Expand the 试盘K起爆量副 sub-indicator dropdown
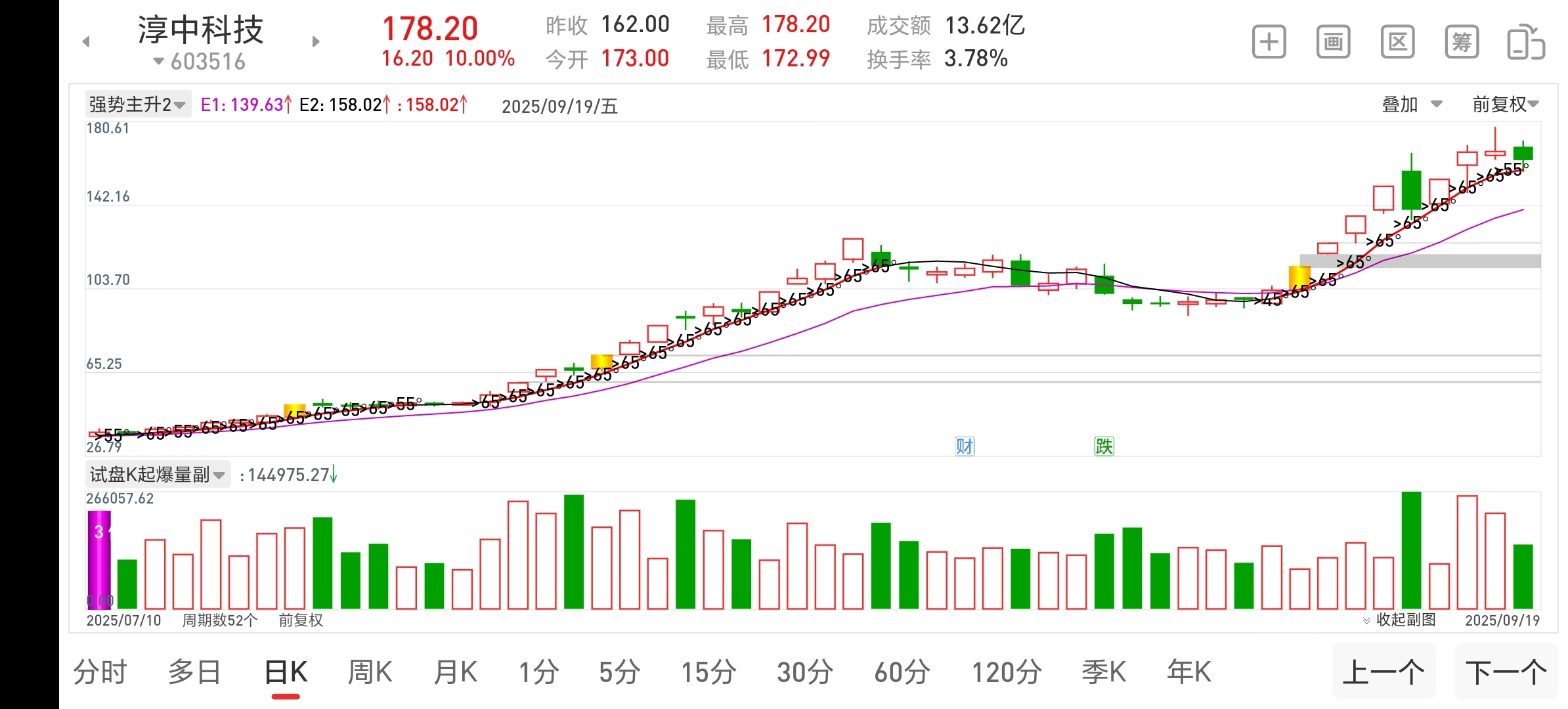Image resolution: width=1568 pixels, height=709 pixels. (158, 475)
